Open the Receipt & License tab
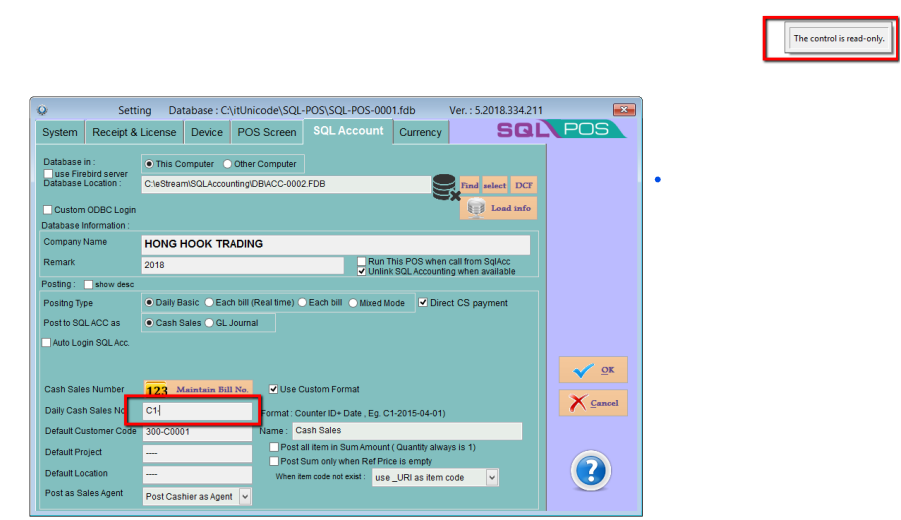Image resolution: width=901 pixels, height=520 pixels. pyautogui.click(x=134, y=132)
